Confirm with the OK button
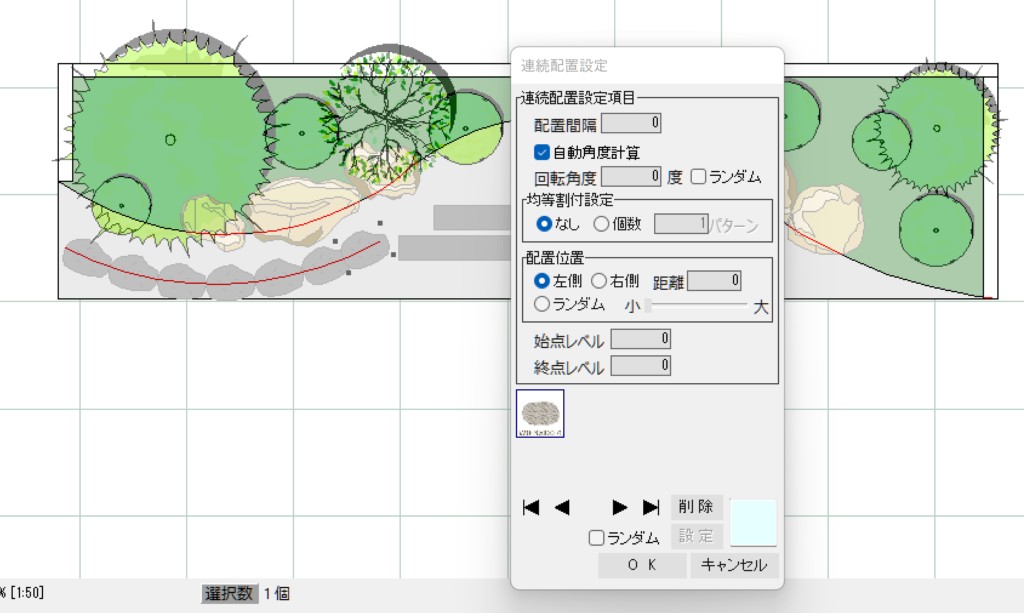The width and height of the screenshot is (1024, 613). (x=642, y=565)
